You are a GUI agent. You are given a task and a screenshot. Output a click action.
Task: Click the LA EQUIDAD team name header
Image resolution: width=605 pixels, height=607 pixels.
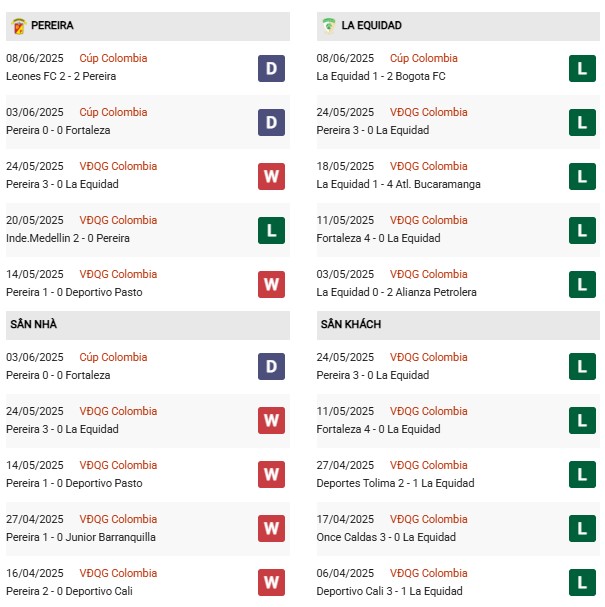pos(371,25)
